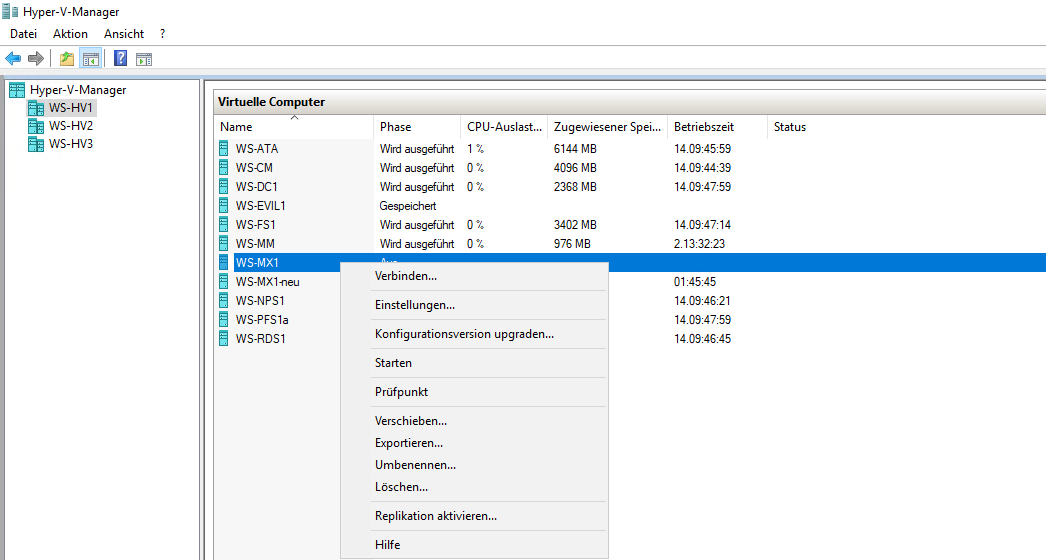1046x560 pixels.
Task: Toggle the action pane toolbar icon
Action: (x=144, y=59)
